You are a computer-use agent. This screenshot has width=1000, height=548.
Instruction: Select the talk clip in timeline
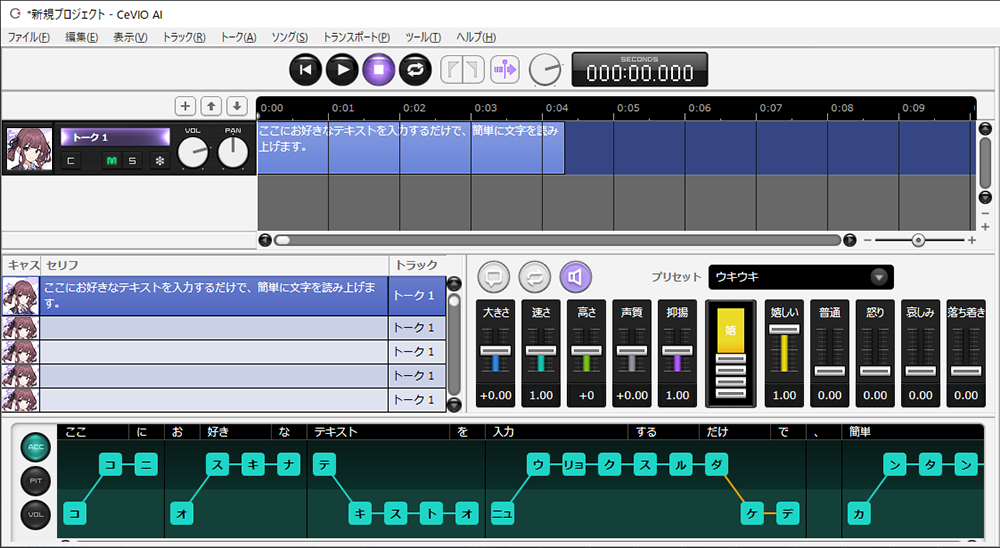(411, 148)
